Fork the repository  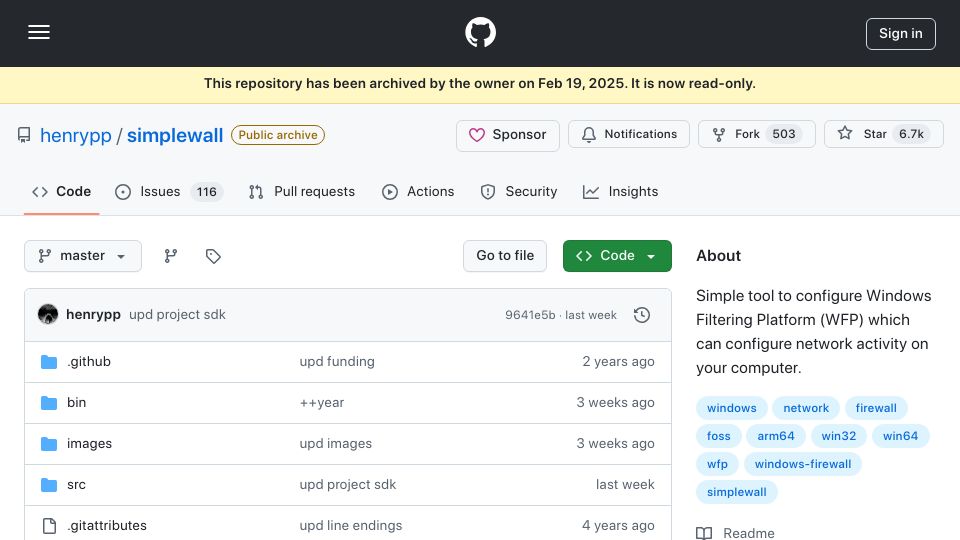pyautogui.click(x=757, y=134)
